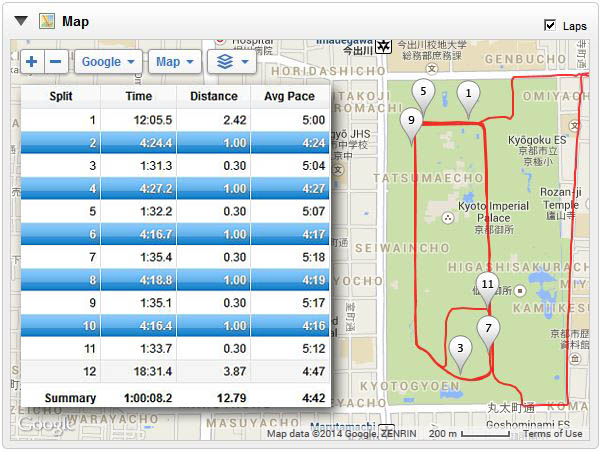Select split 6 time 4:16.7
601x452 pixels.
point(156,234)
